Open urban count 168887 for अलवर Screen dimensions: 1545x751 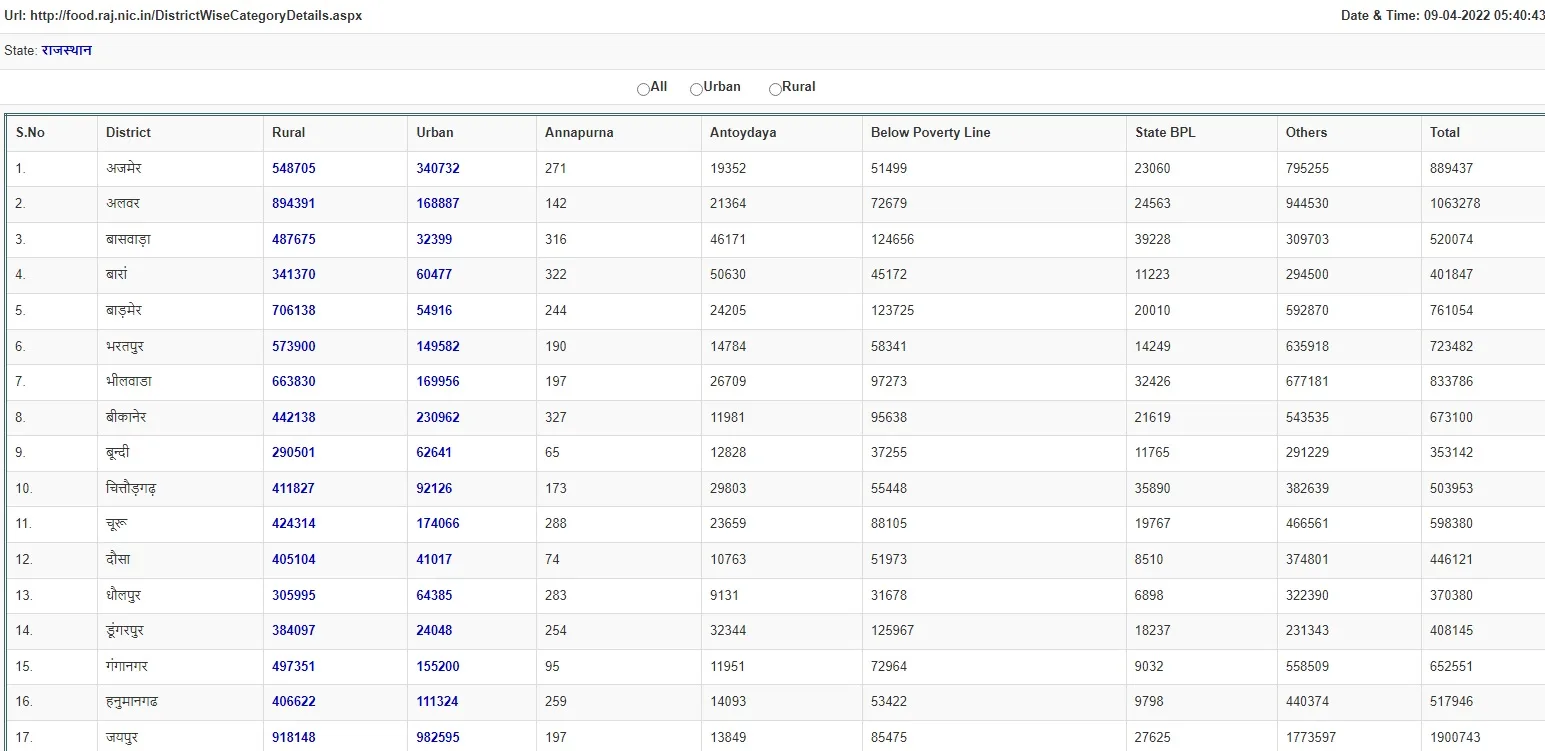[438, 204]
